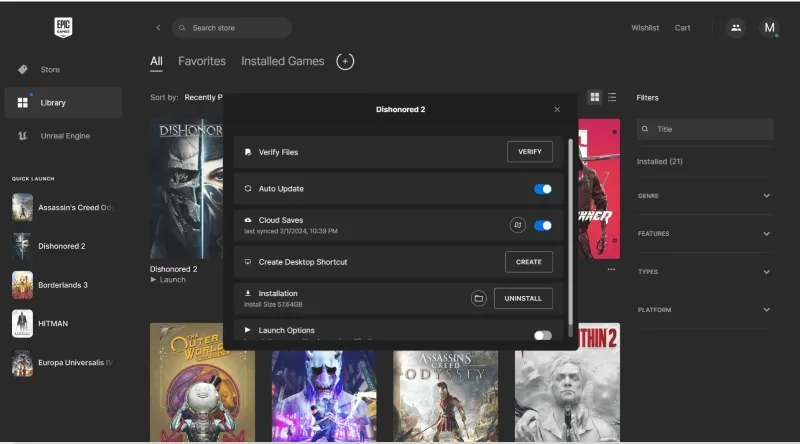Image resolution: width=800 pixels, height=444 pixels.
Task: Open cloud save sync conflict icon
Action: 517,225
